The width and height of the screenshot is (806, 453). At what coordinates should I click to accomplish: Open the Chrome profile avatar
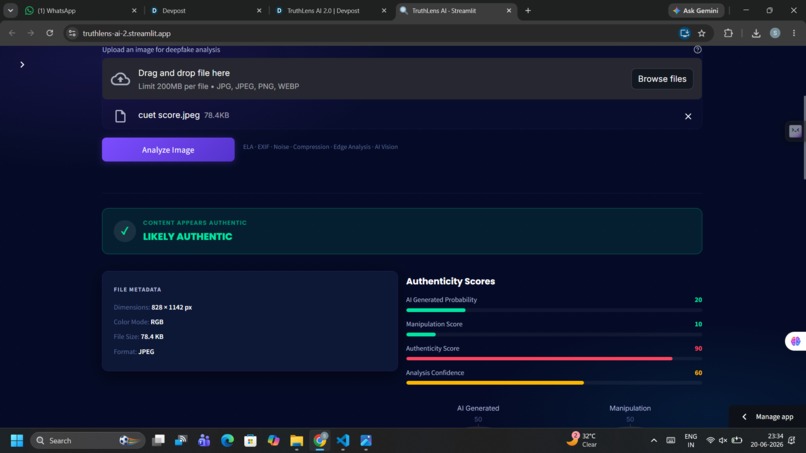point(775,33)
